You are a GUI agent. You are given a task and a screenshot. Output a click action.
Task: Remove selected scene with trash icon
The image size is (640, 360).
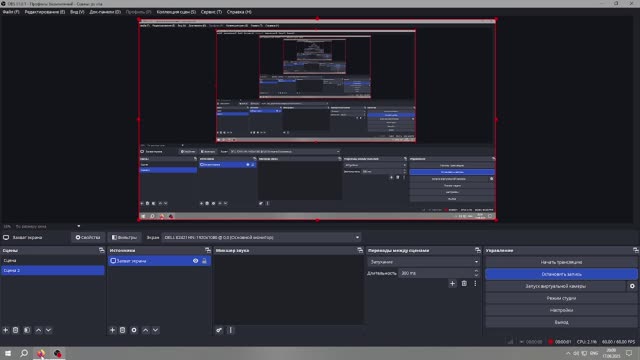click(16, 330)
